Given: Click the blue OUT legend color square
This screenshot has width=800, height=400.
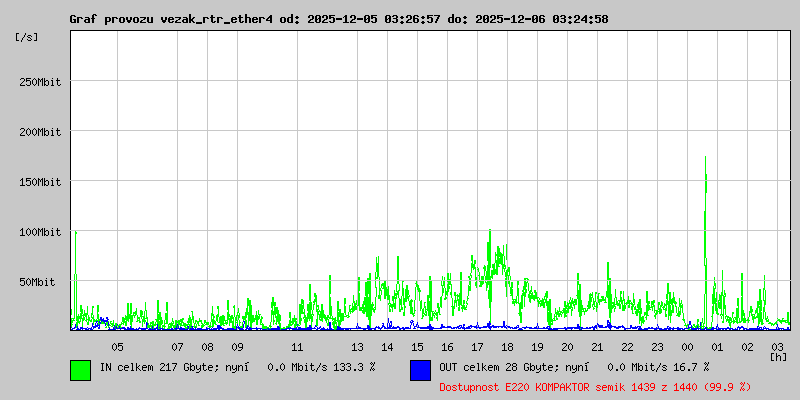Looking at the screenshot, I should [420, 370].
